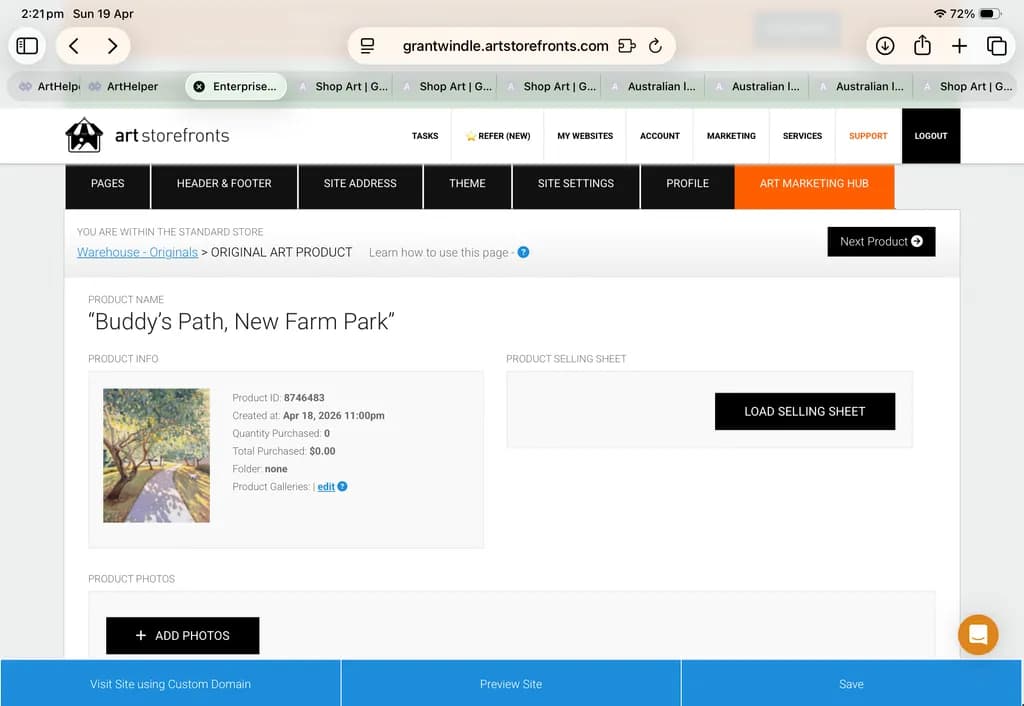Tap the Share icon in Safari toolbar

(922, 46)
